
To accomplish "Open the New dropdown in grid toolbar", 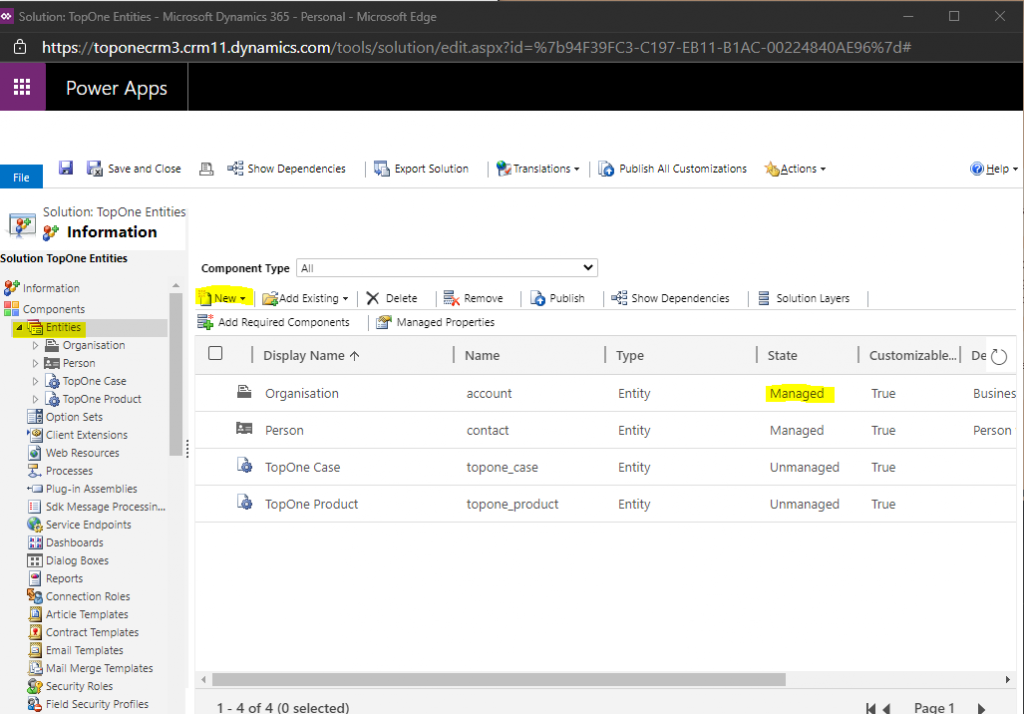I will click(224, 298).
